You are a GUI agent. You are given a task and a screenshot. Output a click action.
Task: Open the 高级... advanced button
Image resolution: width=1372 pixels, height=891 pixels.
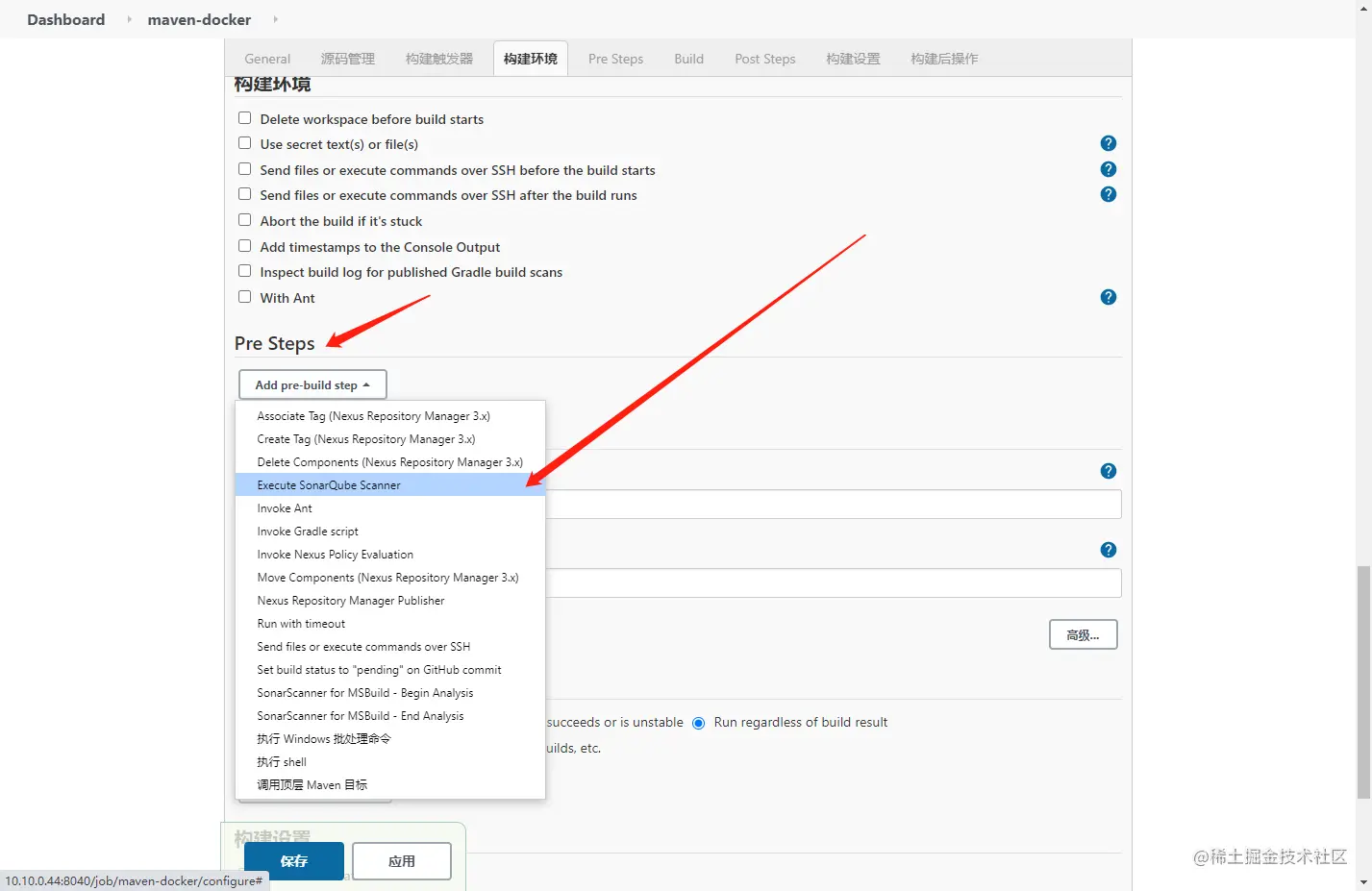(1083, 634)
